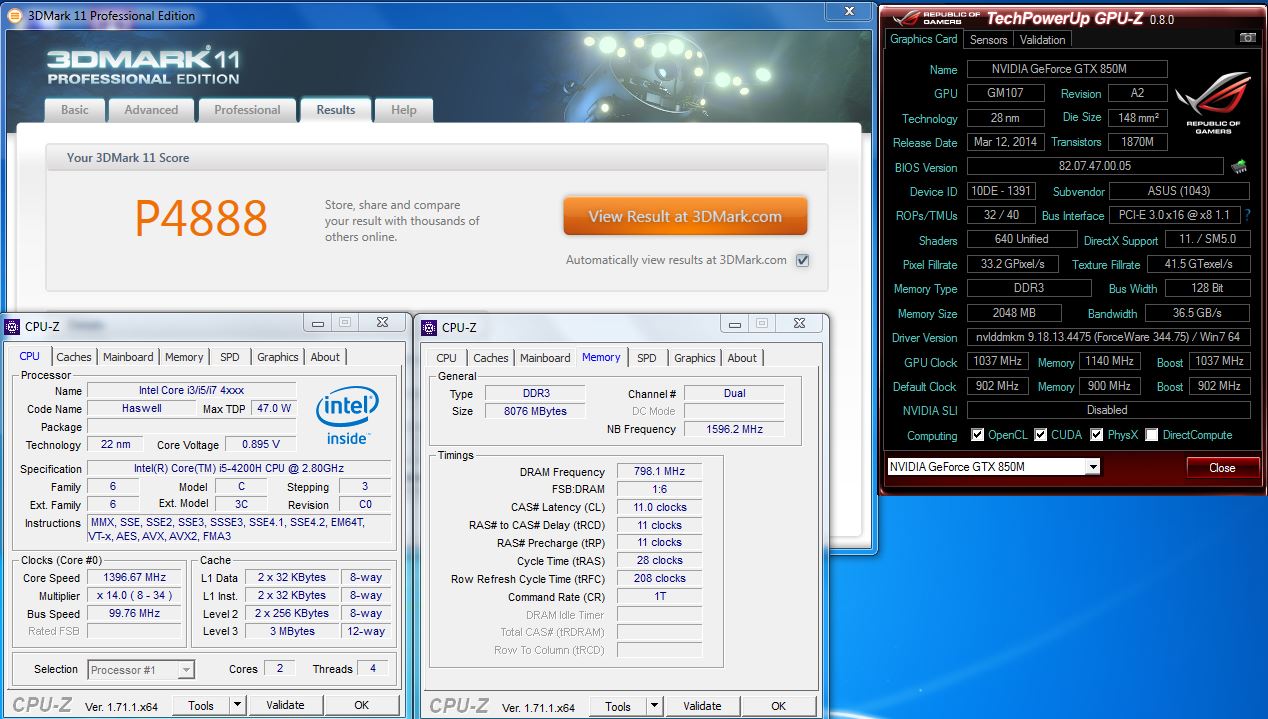Open About tab in left CPU-Z window
Viewport: 1268px width, 719px height.
pyautogui.click(x=325, y=357)
